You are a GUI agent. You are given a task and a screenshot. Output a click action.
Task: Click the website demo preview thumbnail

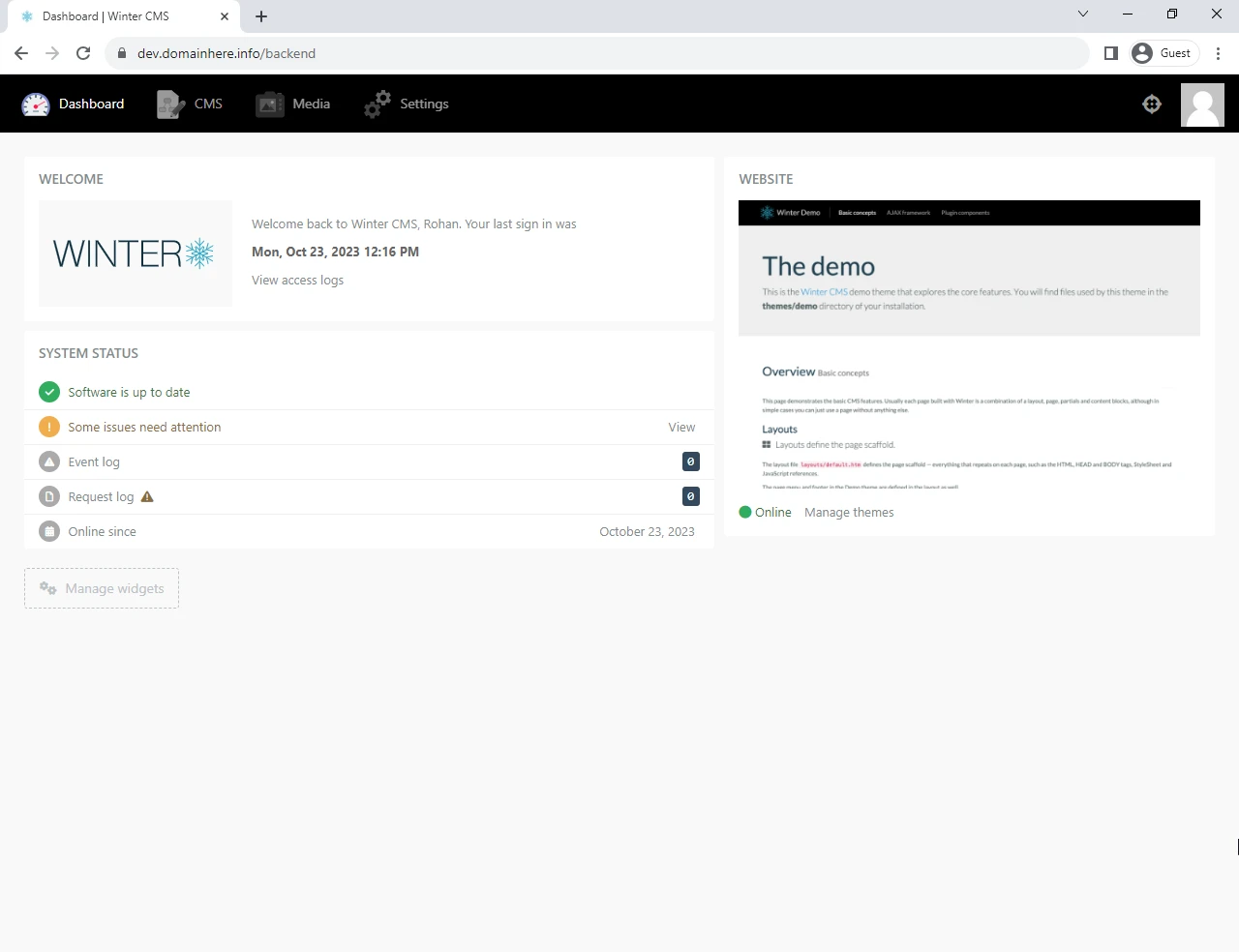click(x=969, y=344)
